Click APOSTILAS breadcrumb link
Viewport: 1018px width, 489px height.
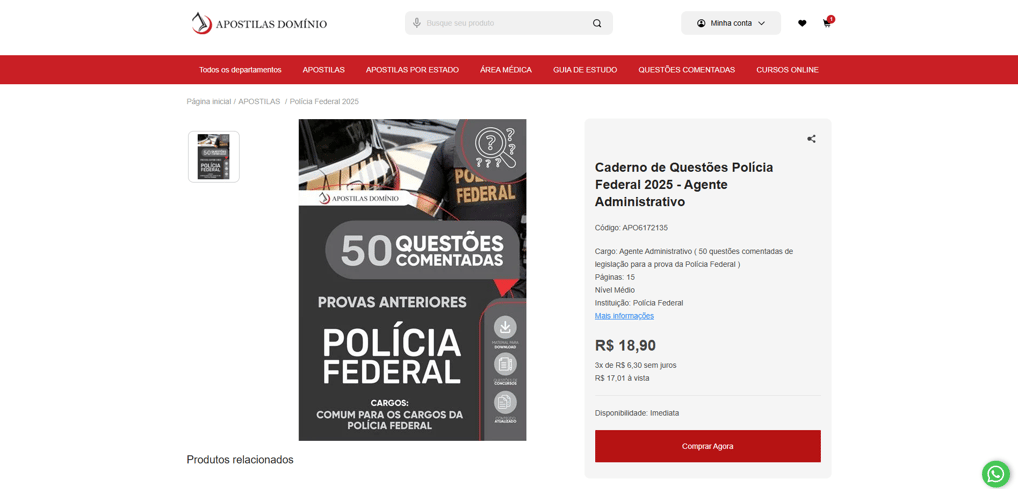[259, 102]
